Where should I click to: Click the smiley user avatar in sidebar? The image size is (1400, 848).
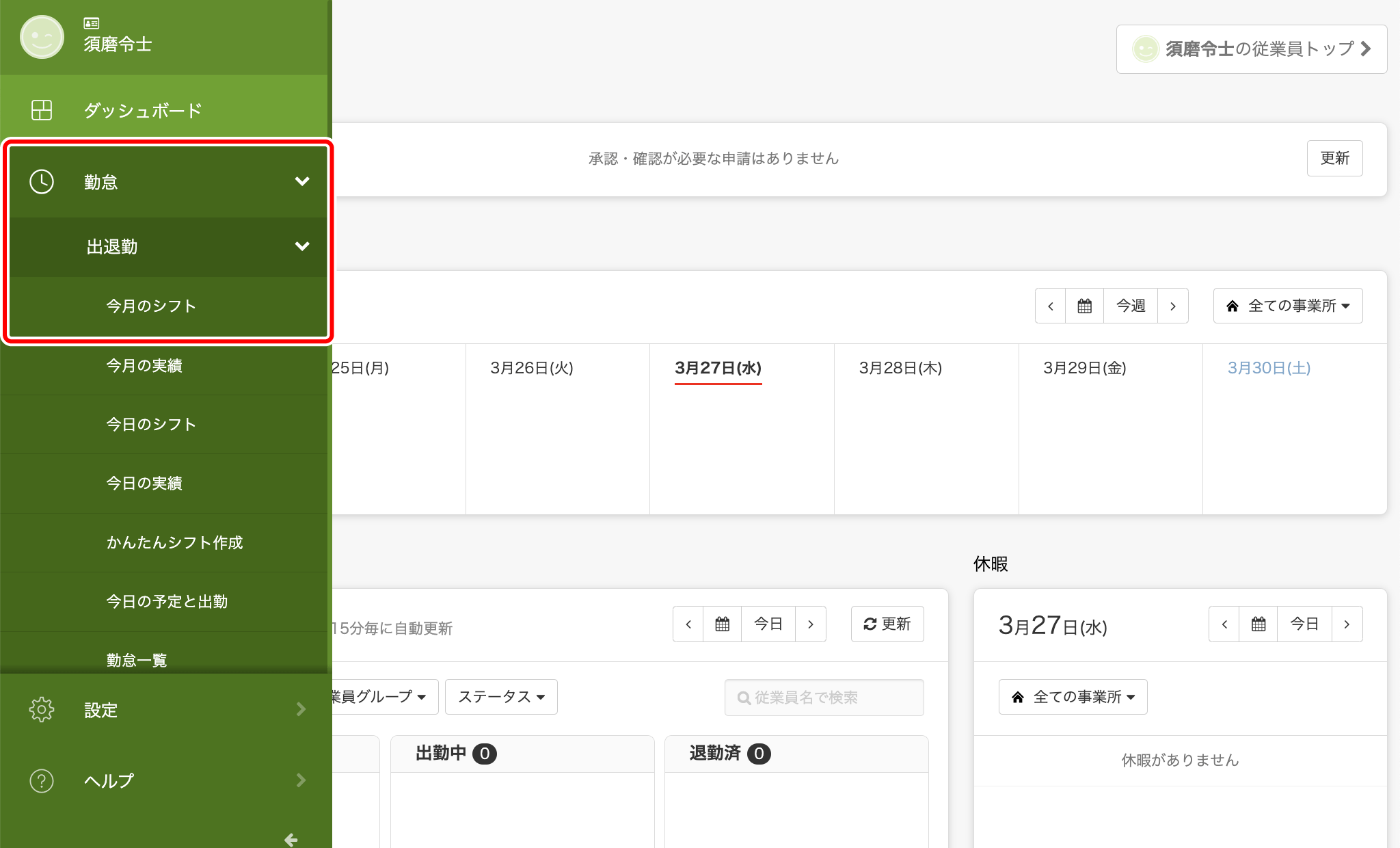[x=42, y=37]
